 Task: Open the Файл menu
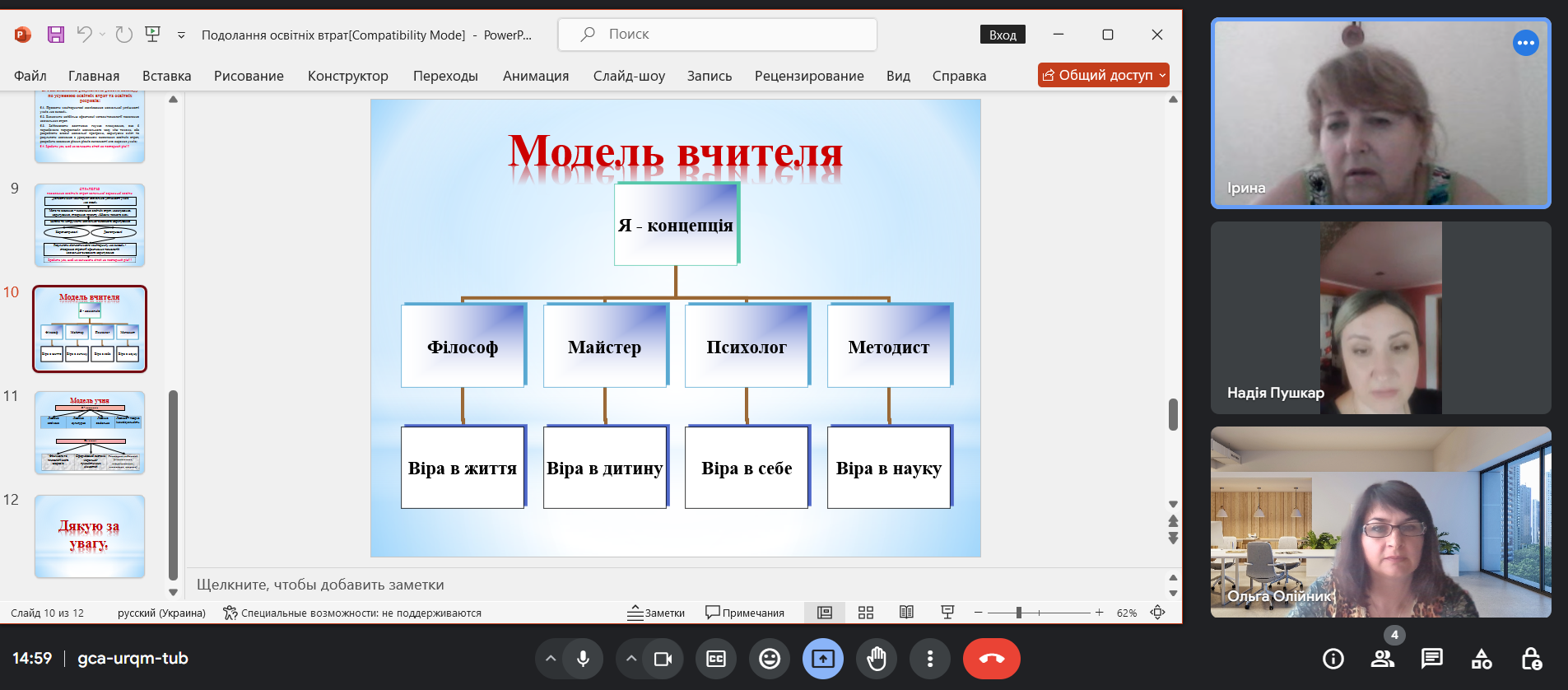point(30,76)
